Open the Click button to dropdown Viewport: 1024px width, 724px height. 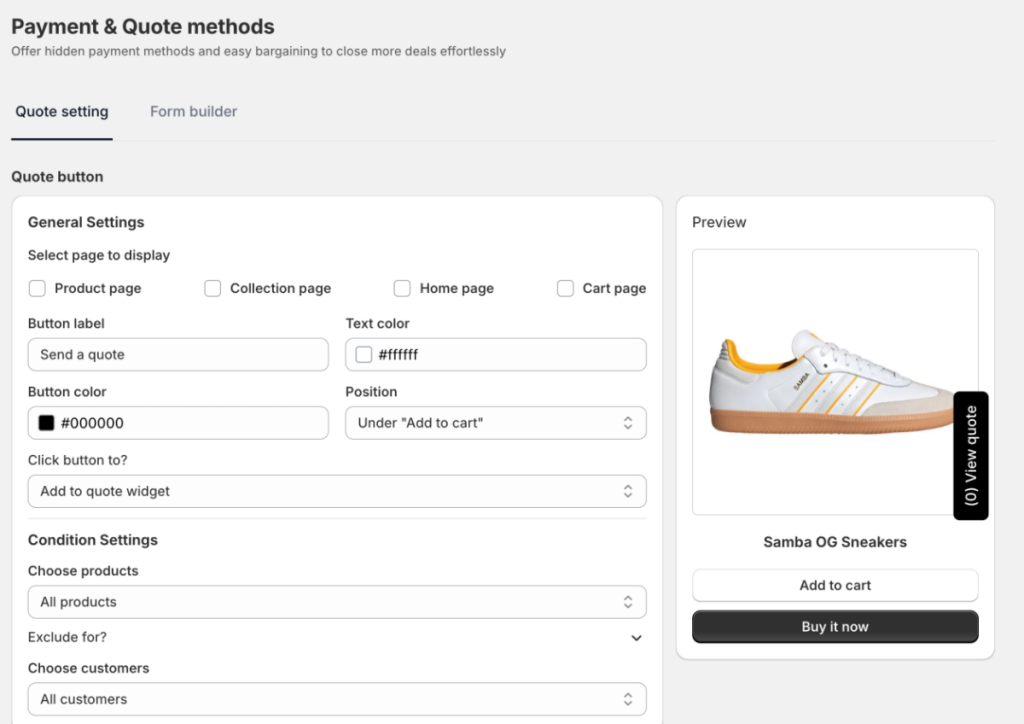(x=337, y=491)
